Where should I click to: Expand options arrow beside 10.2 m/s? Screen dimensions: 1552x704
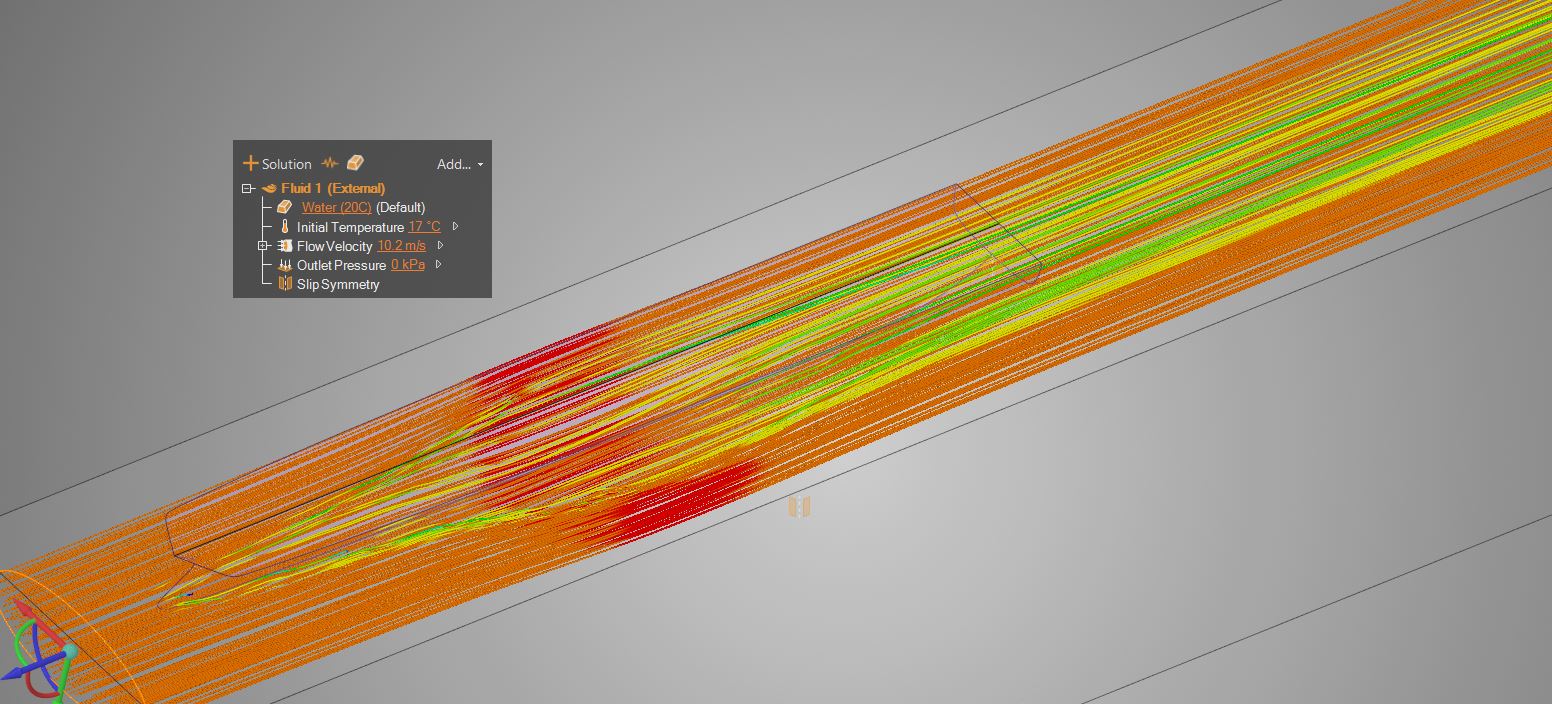tap(440, 246)
